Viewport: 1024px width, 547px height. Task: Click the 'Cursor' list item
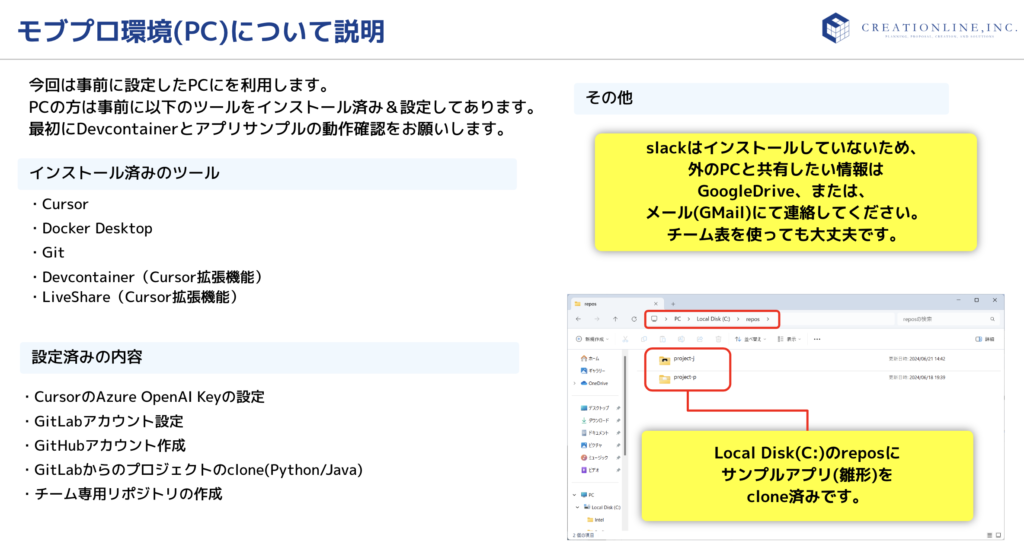coord(65,204)
